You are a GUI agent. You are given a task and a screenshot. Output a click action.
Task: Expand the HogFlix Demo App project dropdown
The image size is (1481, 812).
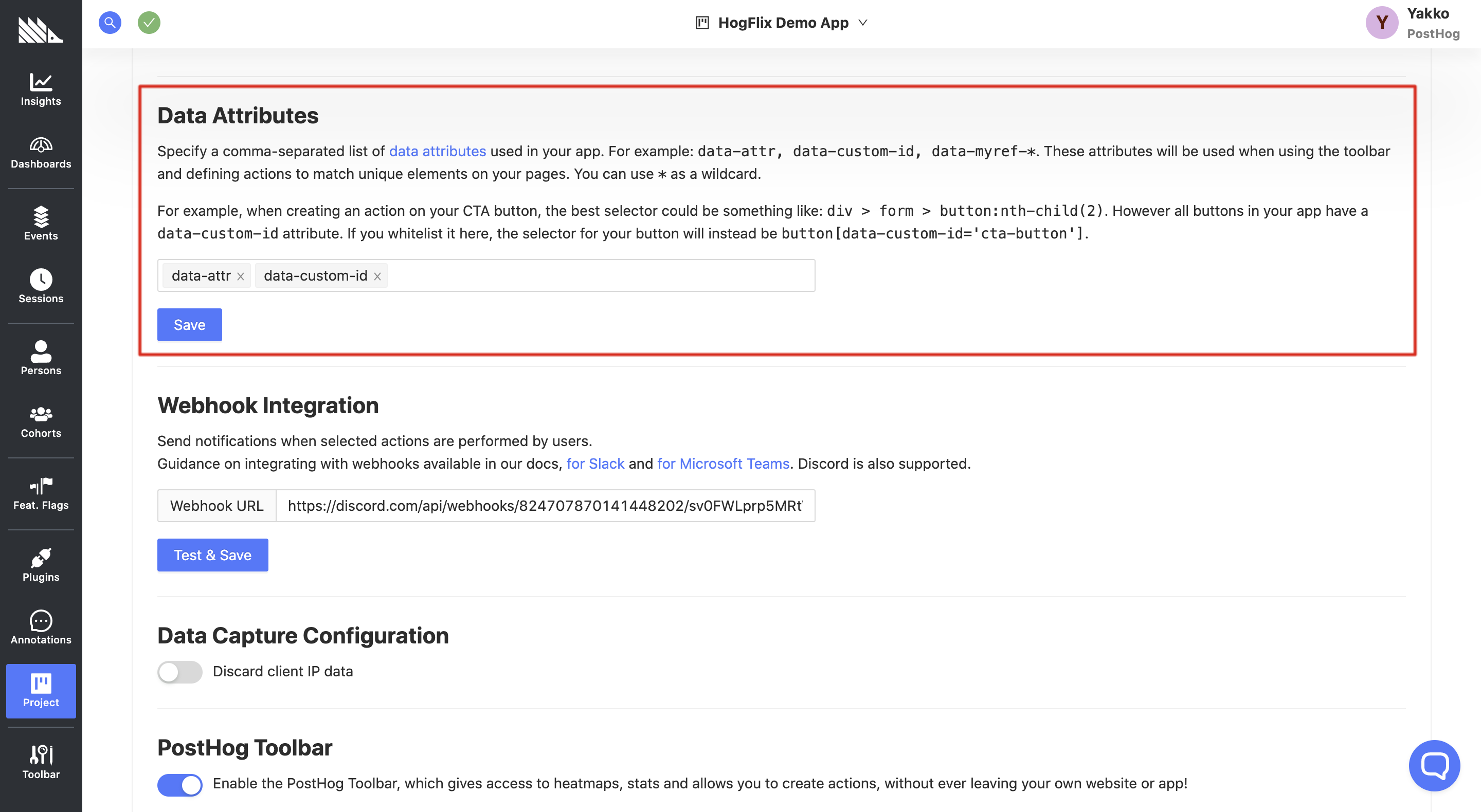[782, 23]
